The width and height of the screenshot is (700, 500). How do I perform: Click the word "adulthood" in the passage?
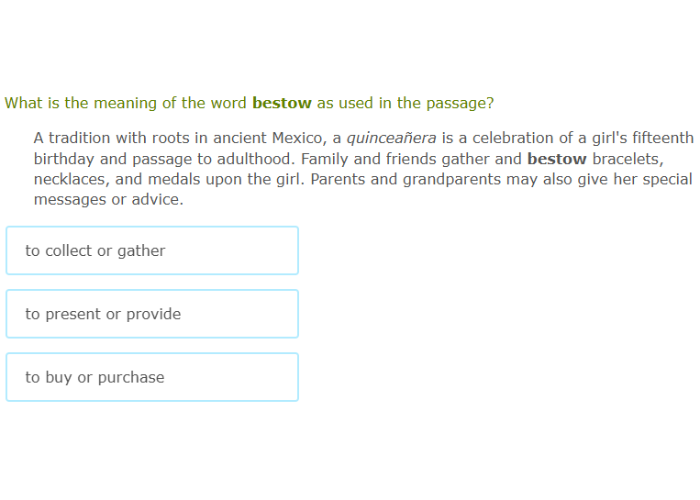click(250, 159)
